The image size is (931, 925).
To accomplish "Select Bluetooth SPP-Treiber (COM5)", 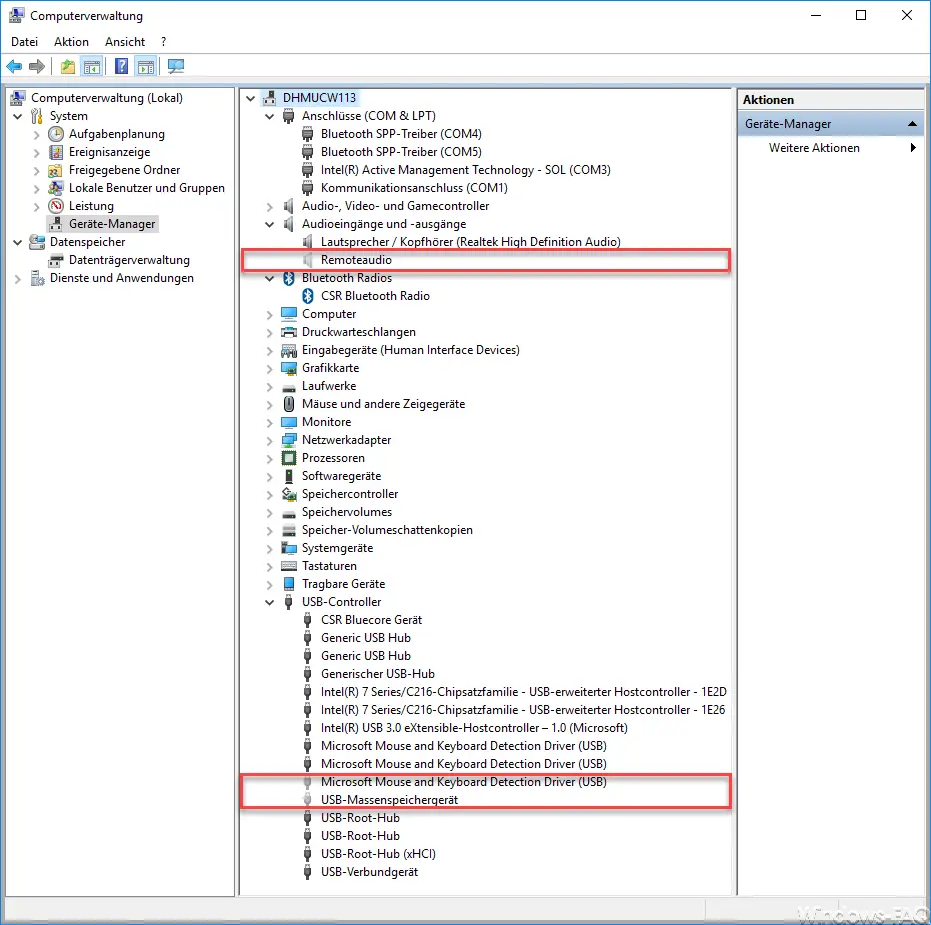I will point(401,152).
